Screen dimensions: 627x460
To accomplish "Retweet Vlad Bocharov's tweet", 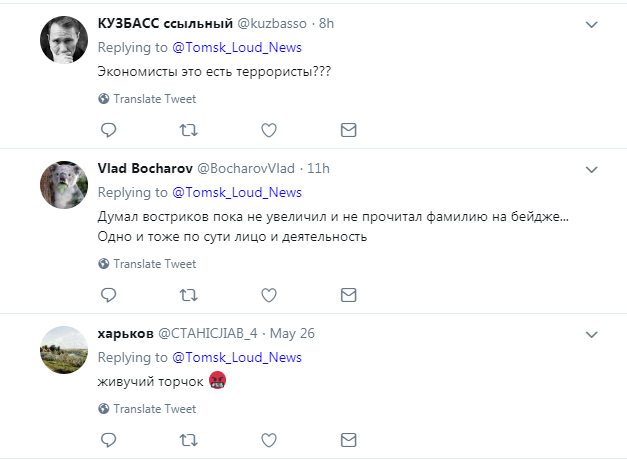I will click(x=187, y=295).
